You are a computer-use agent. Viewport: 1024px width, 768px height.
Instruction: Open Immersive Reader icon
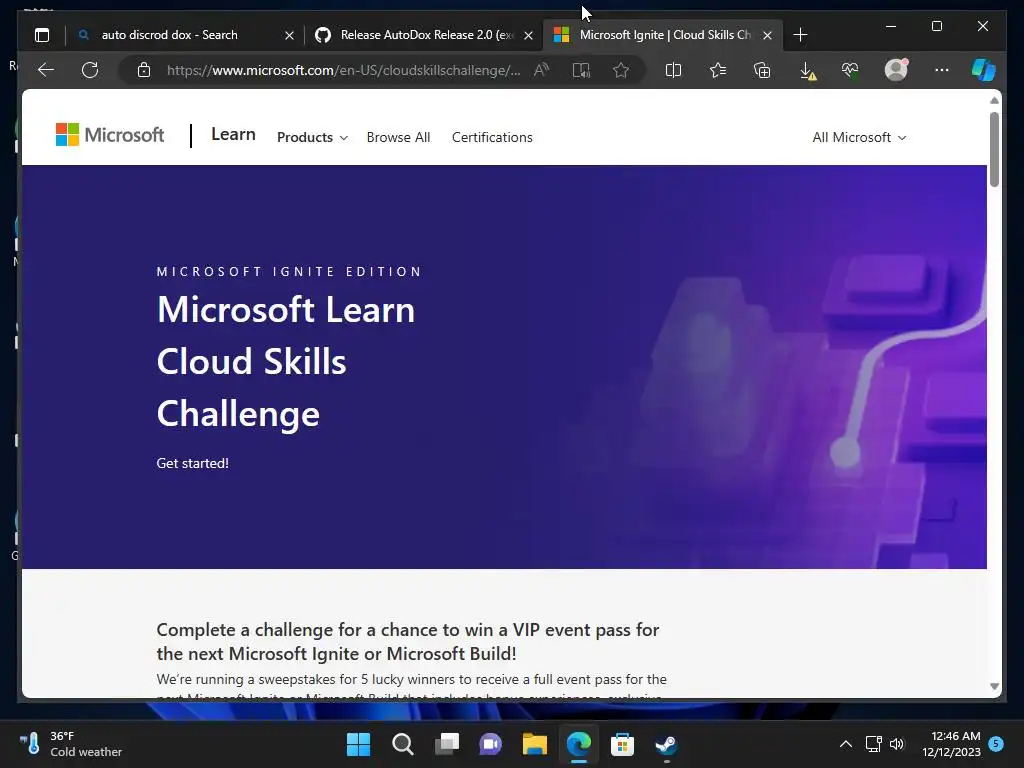pos(581,70)
